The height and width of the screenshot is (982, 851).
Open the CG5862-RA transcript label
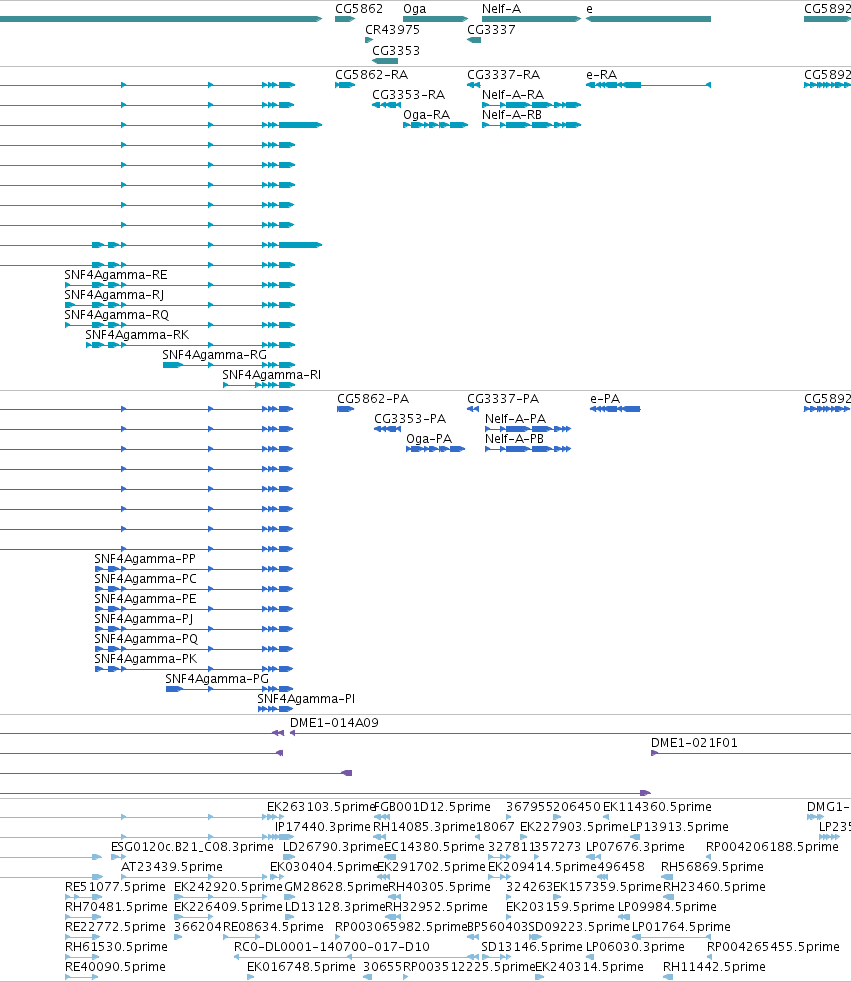[371, 75]
